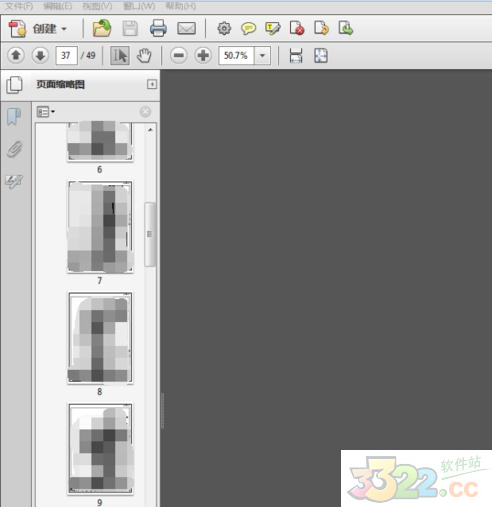Image resolution: width=492 pixels, height=507 pixels.
Task: Open the 文件(F) menu
Action: 19,6
